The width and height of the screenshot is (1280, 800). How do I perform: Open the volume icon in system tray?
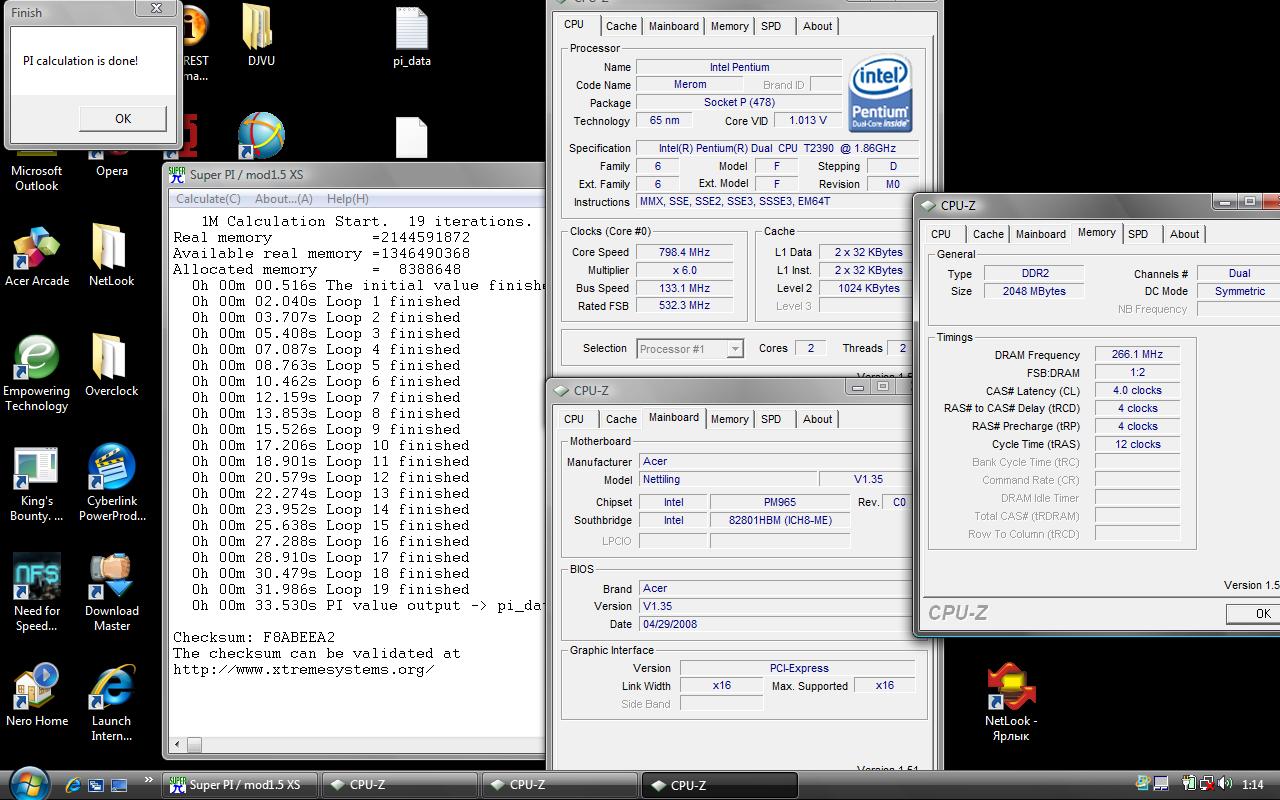[1225, 785]
